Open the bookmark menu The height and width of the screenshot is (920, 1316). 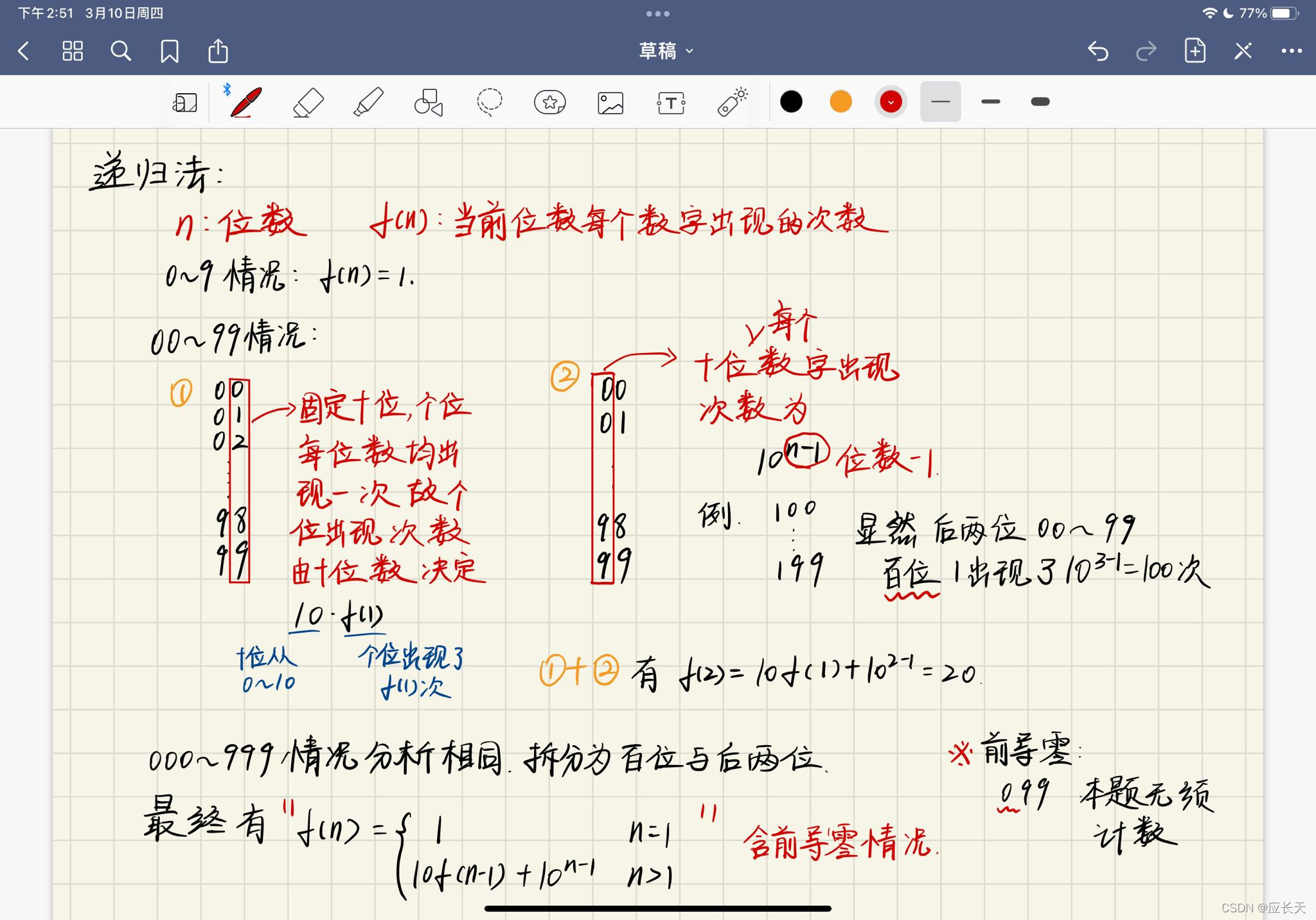pyautogui.click(x=170, y=51)
